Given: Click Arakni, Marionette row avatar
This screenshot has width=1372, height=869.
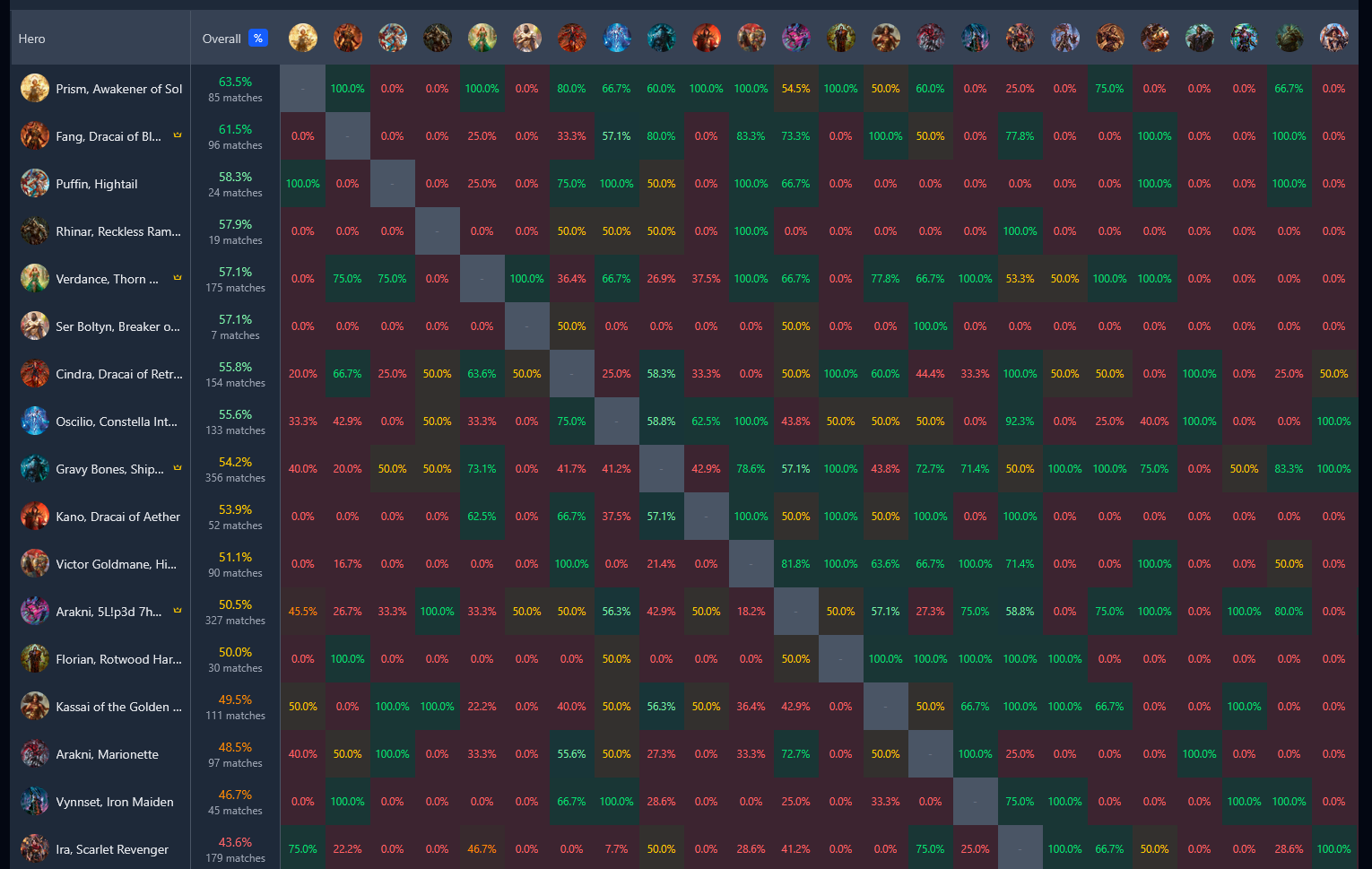Looking at the screenshot, I should point(35,753).
